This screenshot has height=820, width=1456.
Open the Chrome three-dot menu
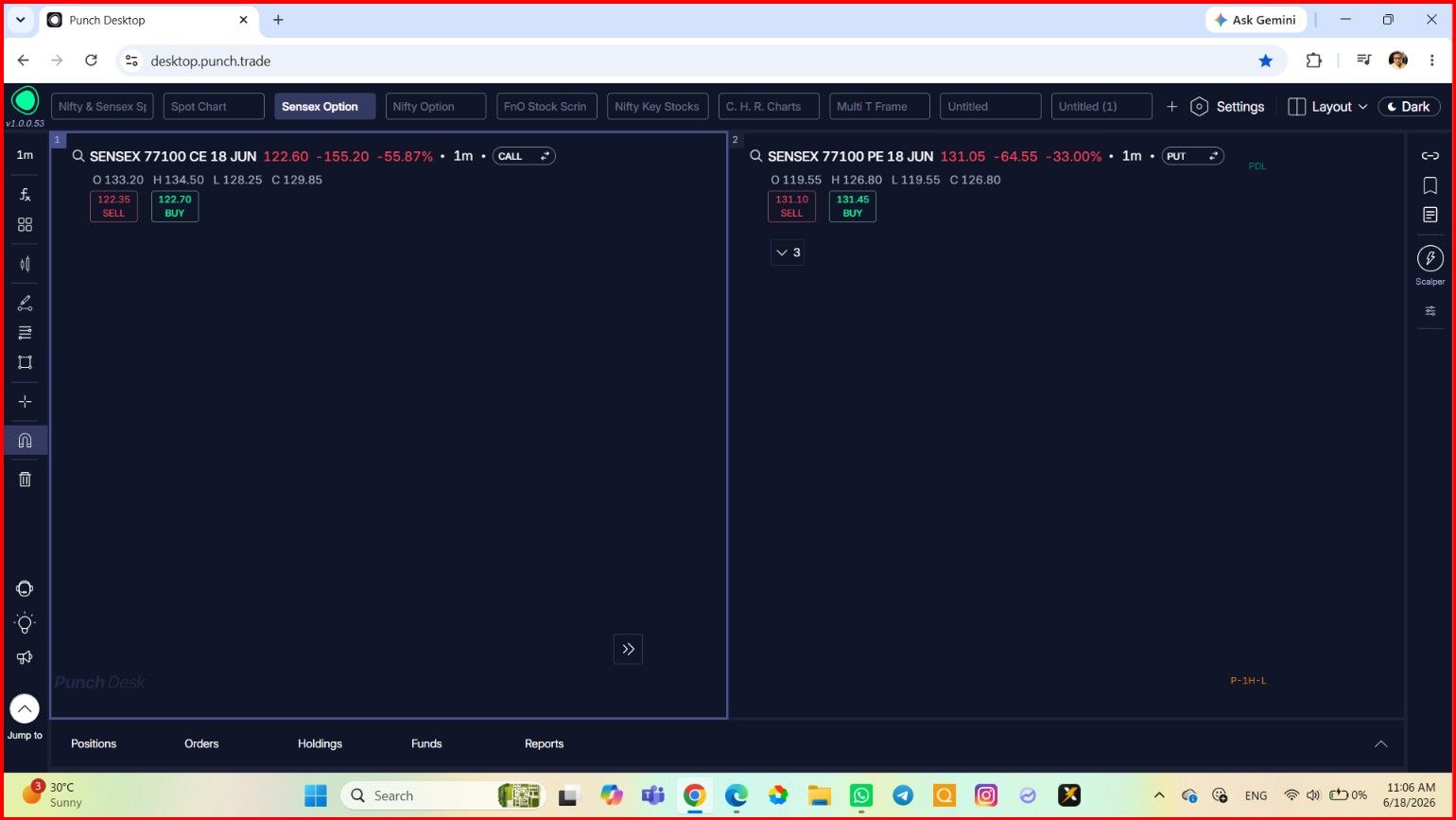click(1432, 61)
